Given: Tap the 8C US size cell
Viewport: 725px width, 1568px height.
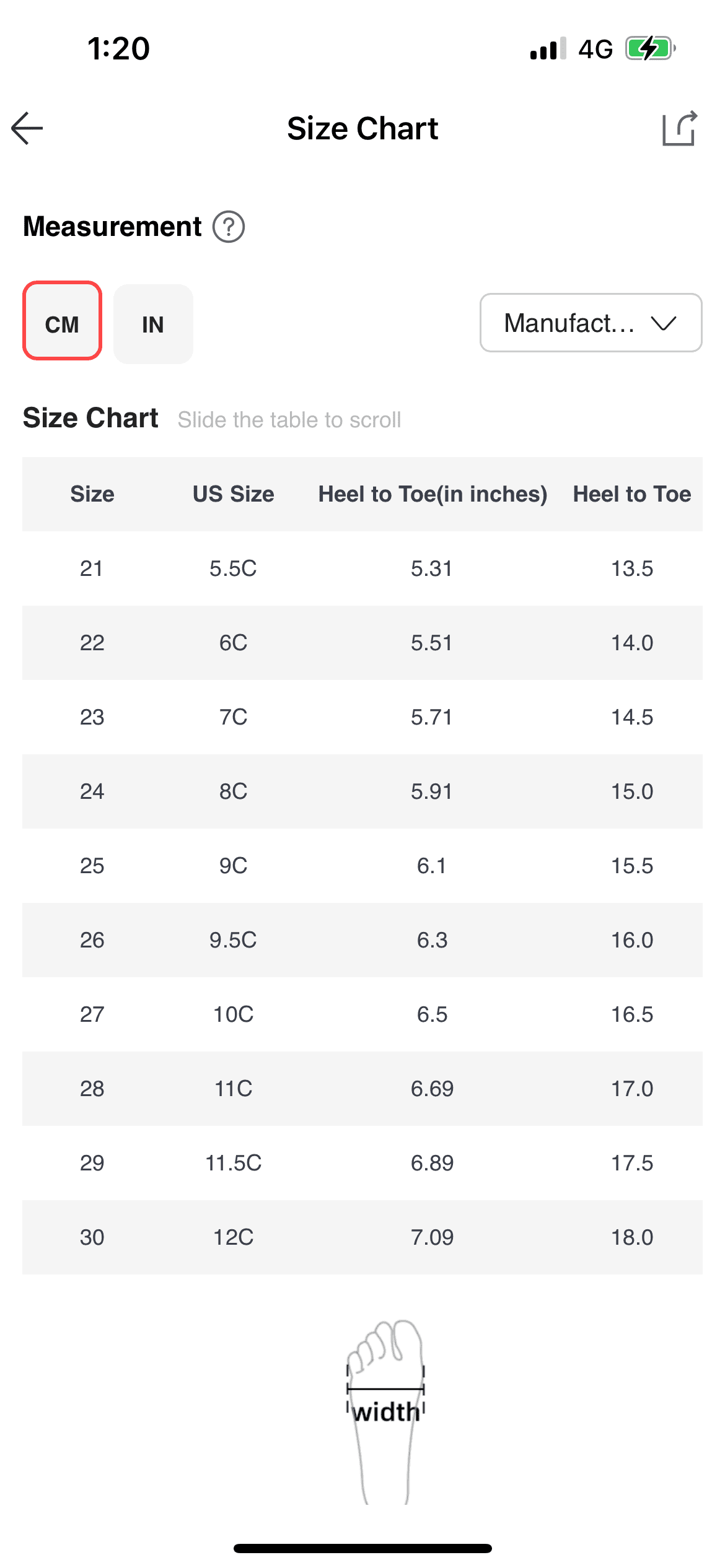Looking at the screenshot, I should click(x=233, y=791).
